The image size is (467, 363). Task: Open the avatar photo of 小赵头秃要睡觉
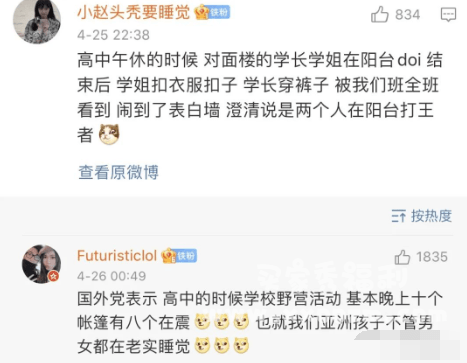[37, 21]
